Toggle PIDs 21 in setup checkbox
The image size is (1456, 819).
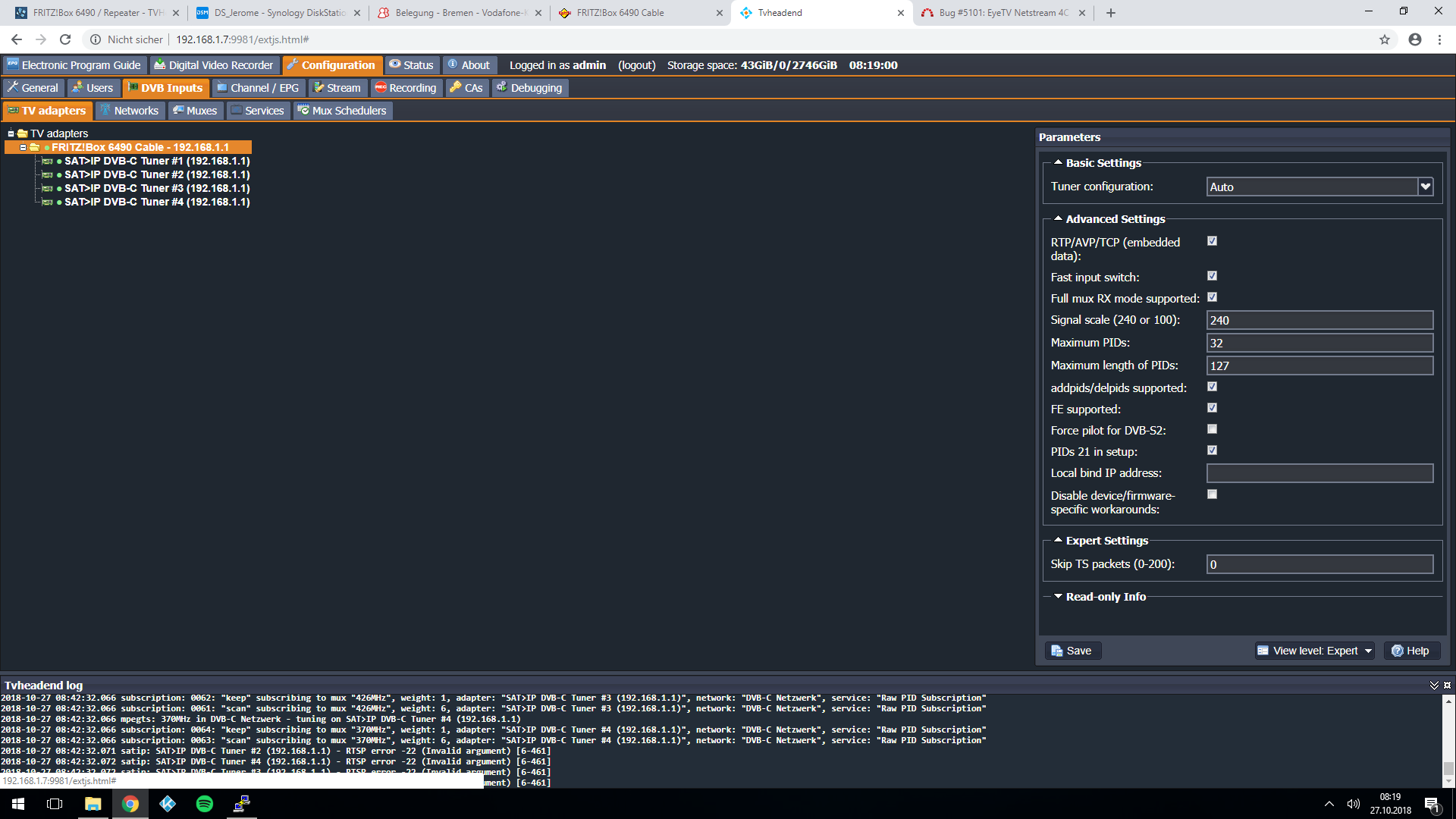click(1212, 450)
